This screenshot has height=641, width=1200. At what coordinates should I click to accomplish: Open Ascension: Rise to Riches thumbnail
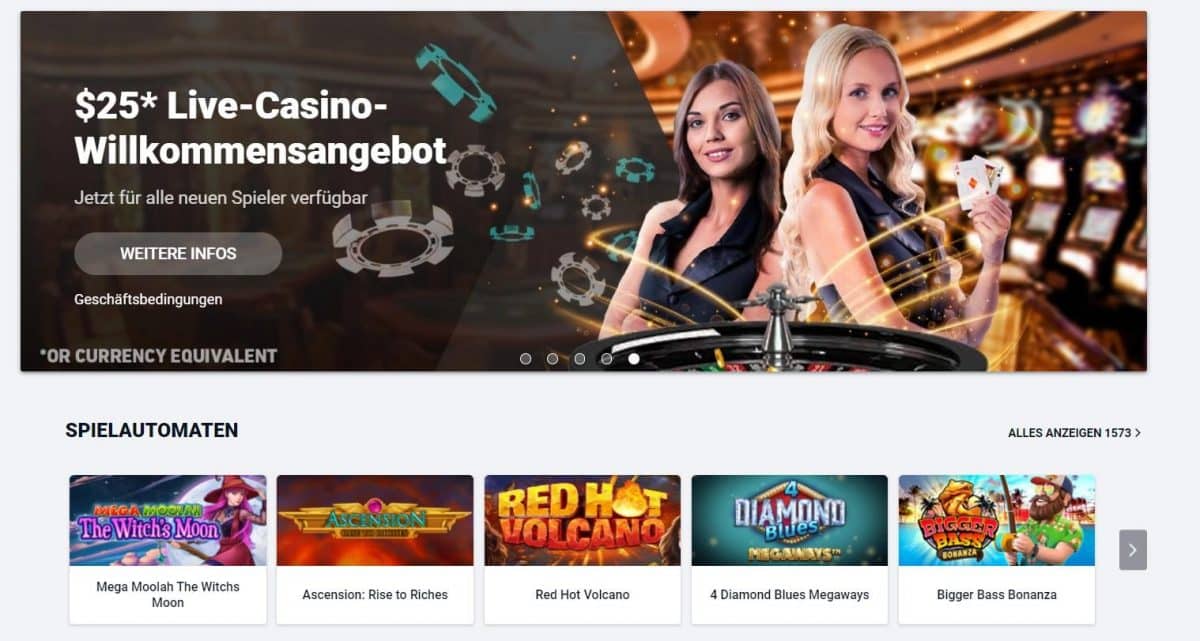(x=375, y=520)
